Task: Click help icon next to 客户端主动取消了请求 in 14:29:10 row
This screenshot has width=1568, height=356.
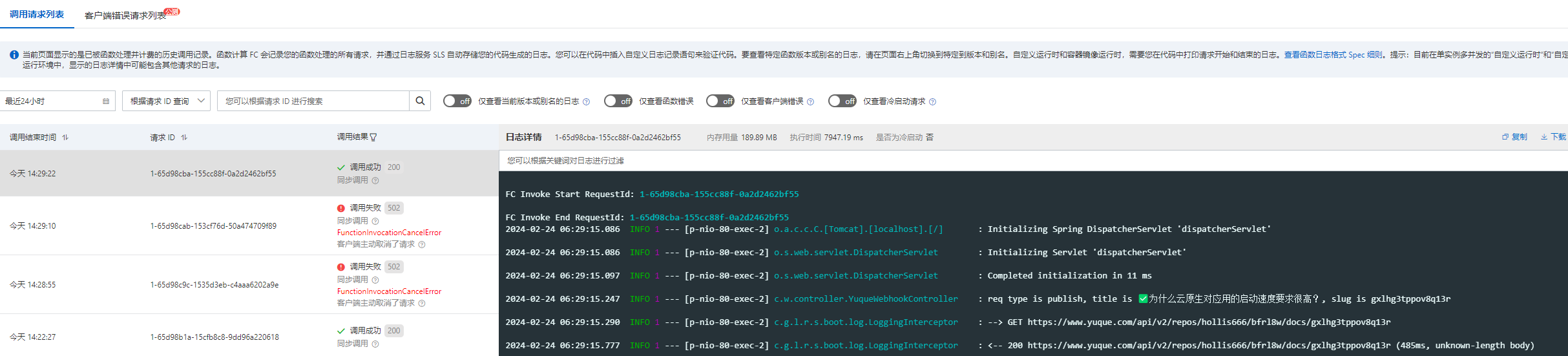Action: pos(422,244)
